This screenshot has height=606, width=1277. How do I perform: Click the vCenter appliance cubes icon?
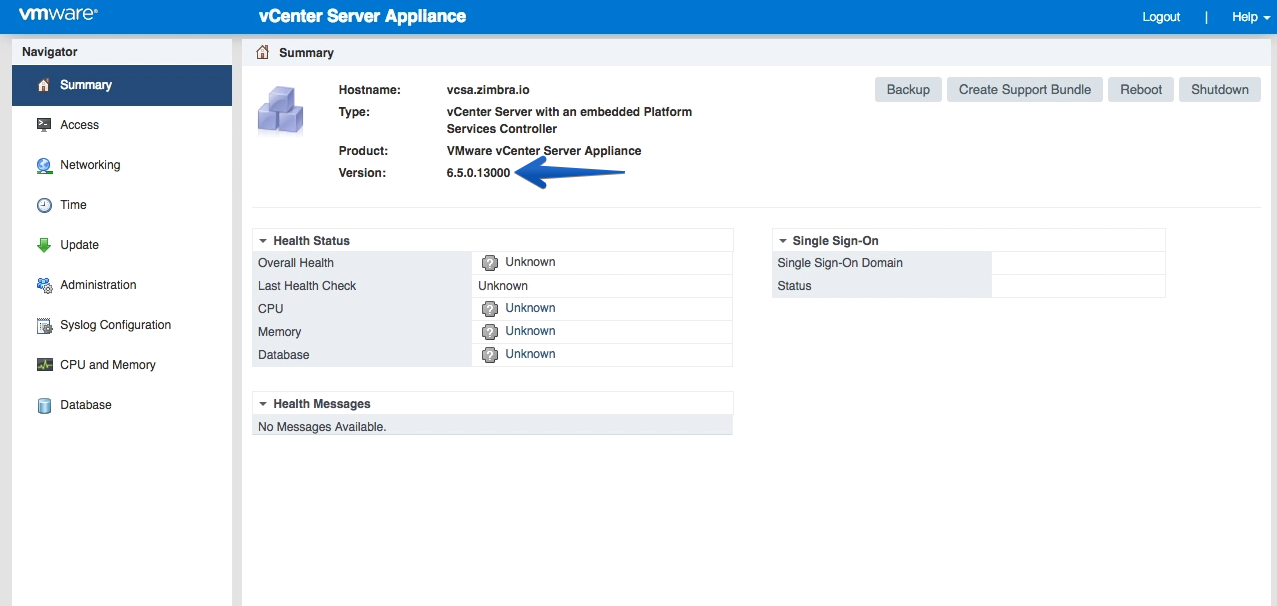pos(280,109)
